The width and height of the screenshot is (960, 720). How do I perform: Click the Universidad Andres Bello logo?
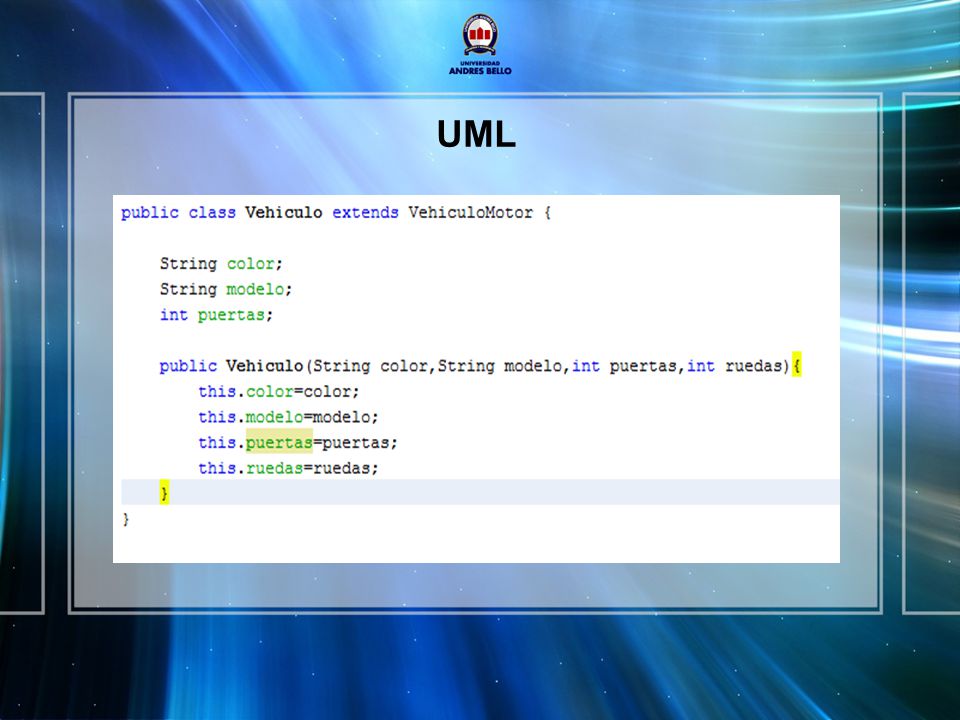pyautogui.click(x=480, y=44)
